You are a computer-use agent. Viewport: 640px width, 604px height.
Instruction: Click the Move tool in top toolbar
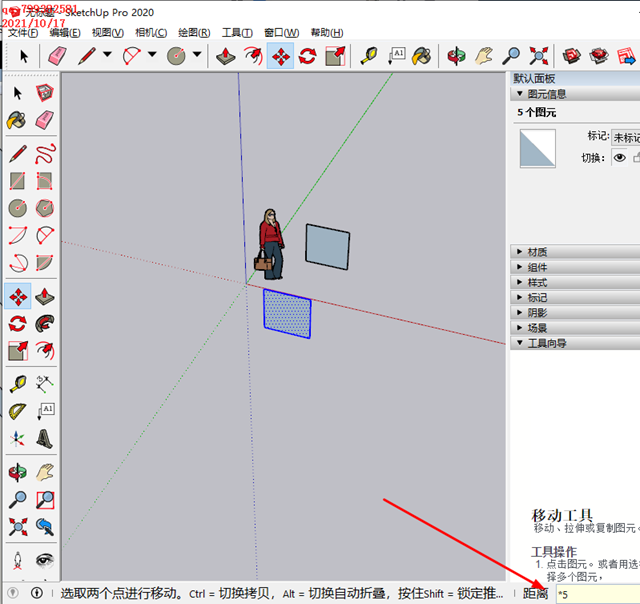[x=280, y=56]
